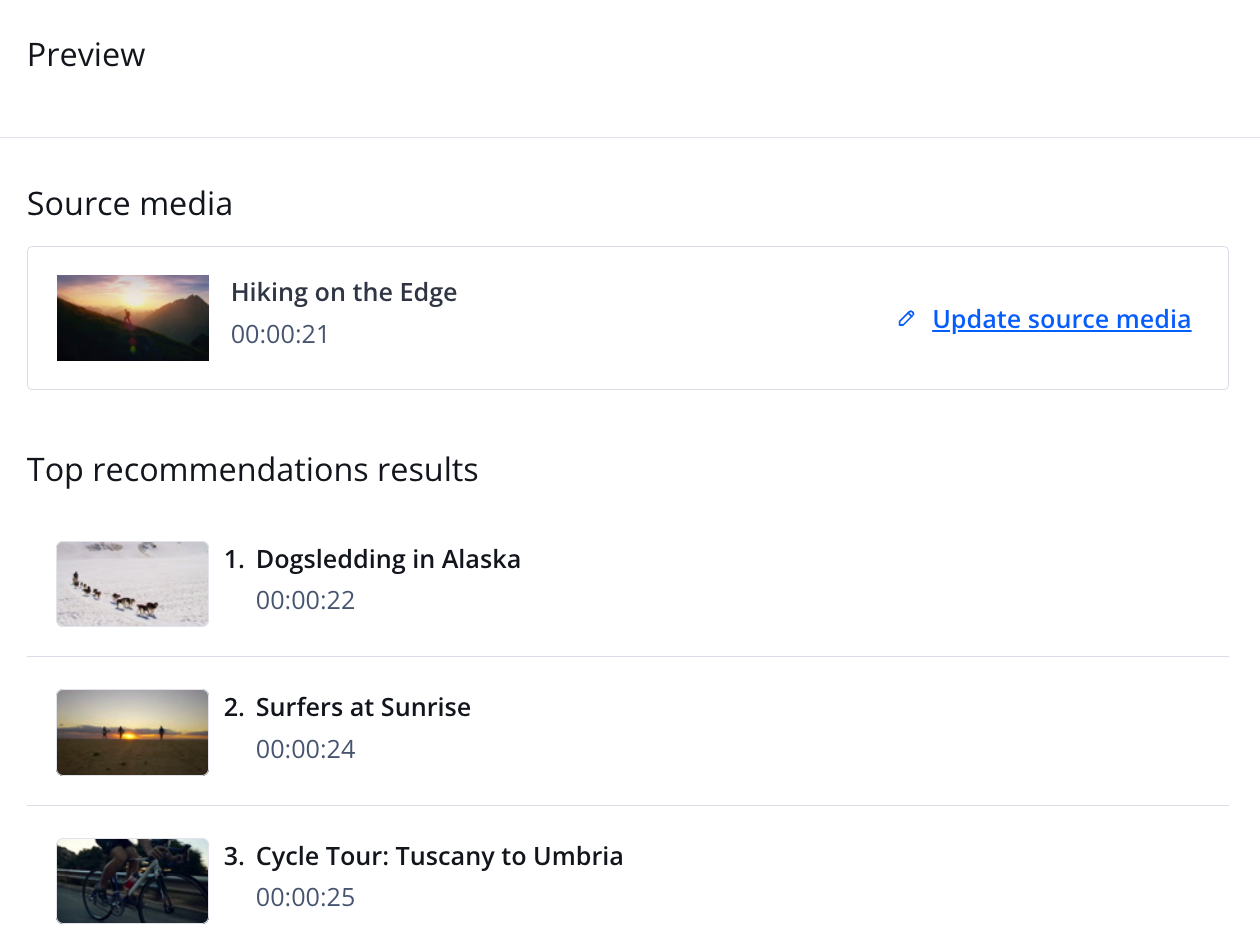The width and height of the screenshot is (1260, 952).
Task: Open Cycle Tour: Tuscany to Umbria recommendation
Action: click(440, 856)
